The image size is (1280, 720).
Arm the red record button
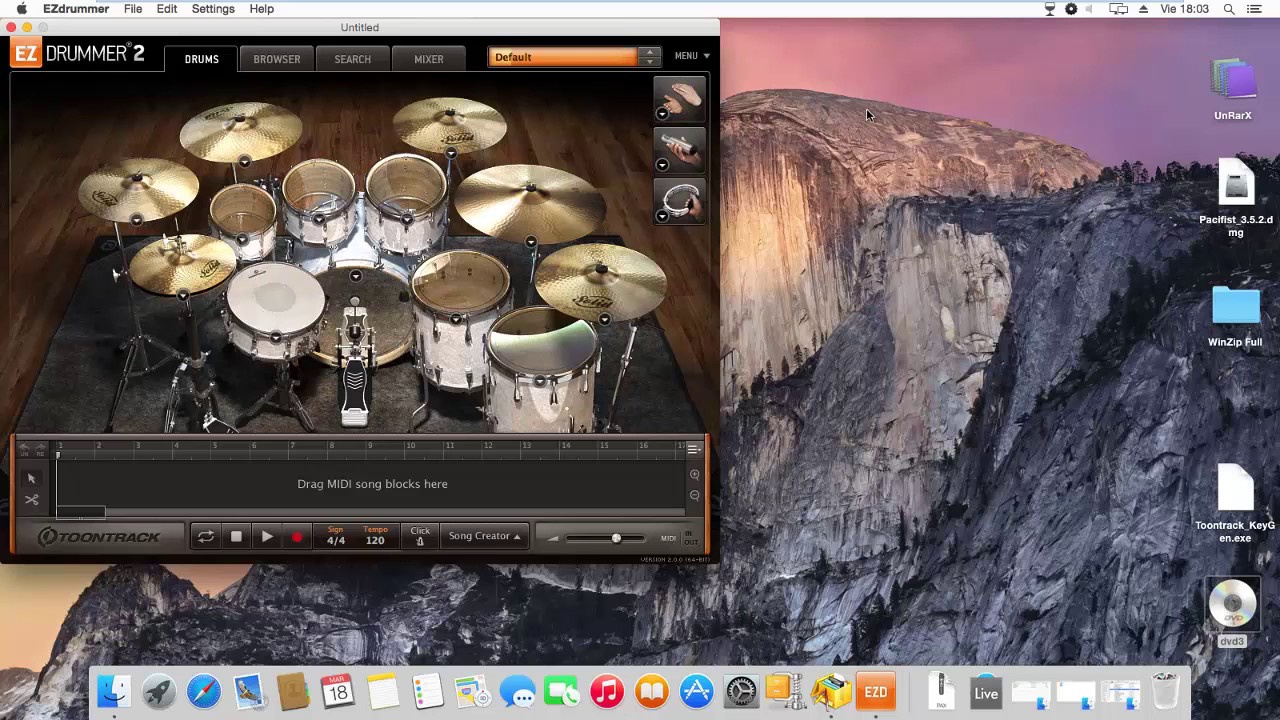(x=297, y=537)
